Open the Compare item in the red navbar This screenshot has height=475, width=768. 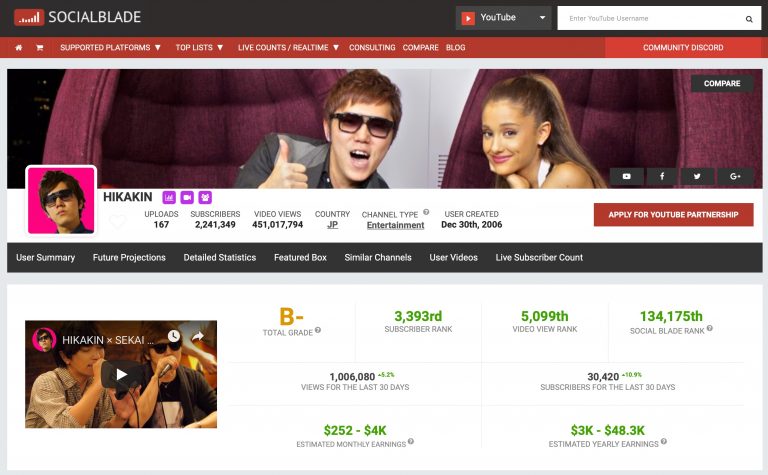(x=420, y=48)
